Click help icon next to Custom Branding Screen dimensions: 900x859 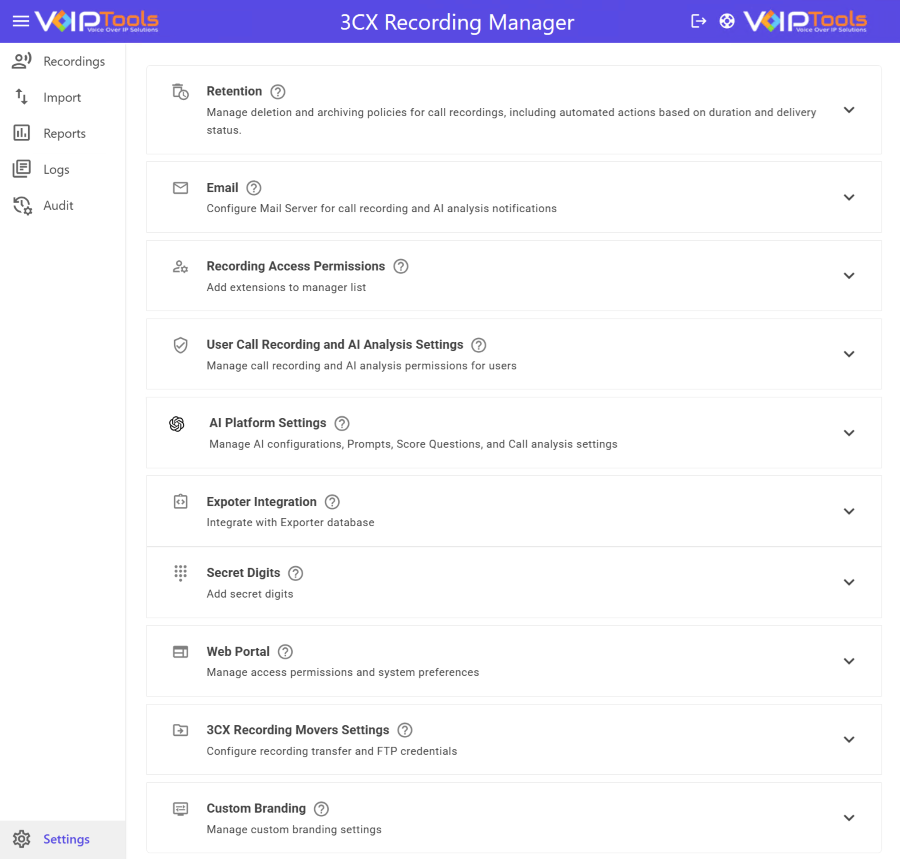(321, 809)
